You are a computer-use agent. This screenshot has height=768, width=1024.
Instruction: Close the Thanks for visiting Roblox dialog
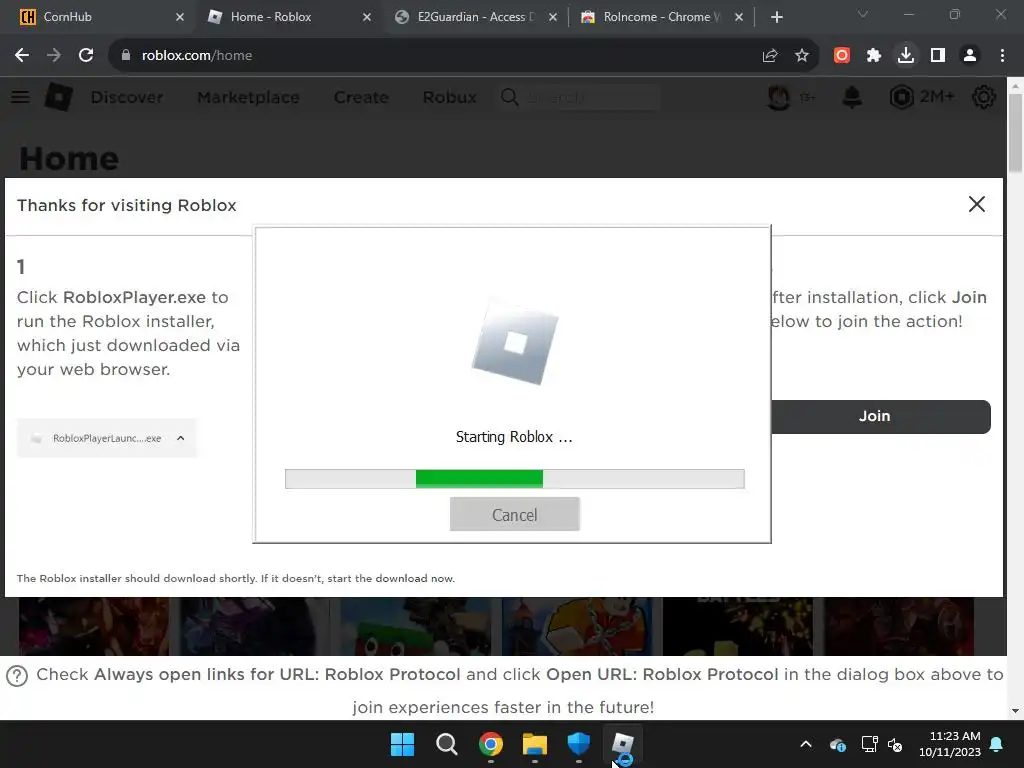976,204
